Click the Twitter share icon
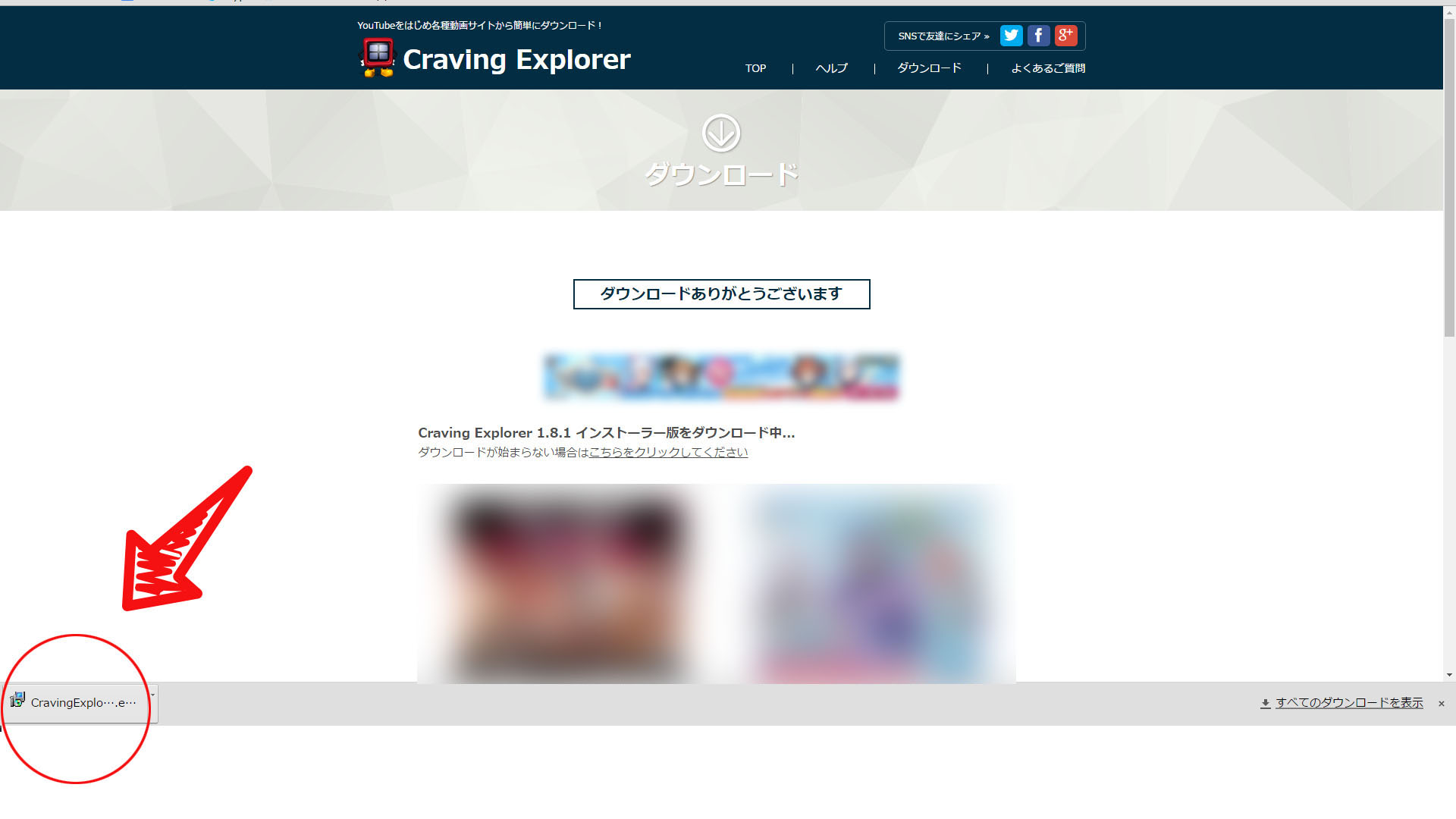This screenshot has height=819, width=1456. pyautogui.click(x=1011, y=36)
